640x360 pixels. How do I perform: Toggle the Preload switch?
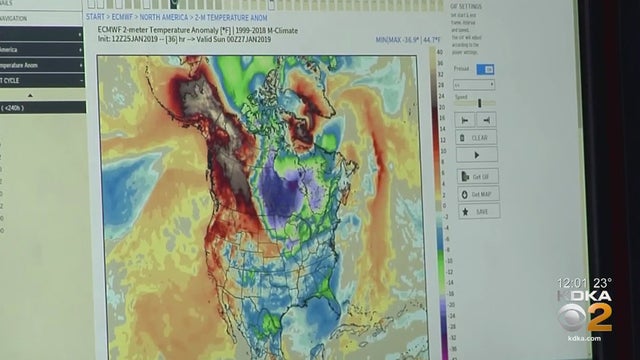pyautogui.click(x=485, y=69)
